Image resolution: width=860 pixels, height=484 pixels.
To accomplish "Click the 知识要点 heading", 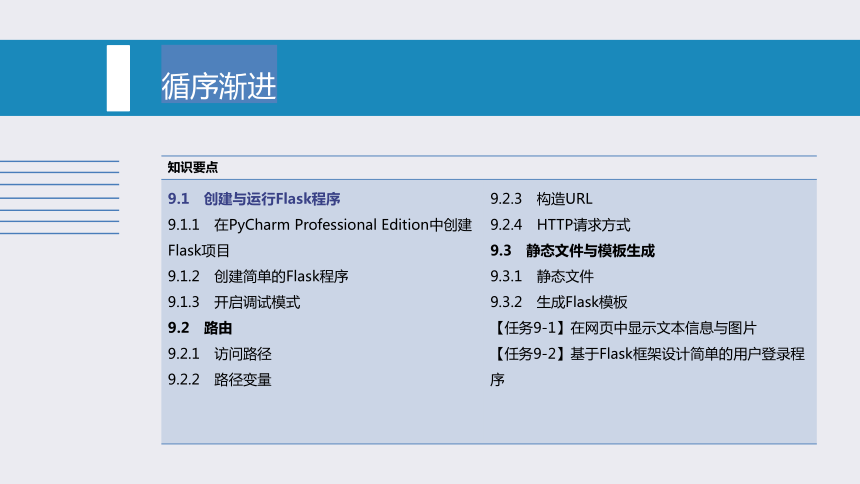I will [193, 167].
